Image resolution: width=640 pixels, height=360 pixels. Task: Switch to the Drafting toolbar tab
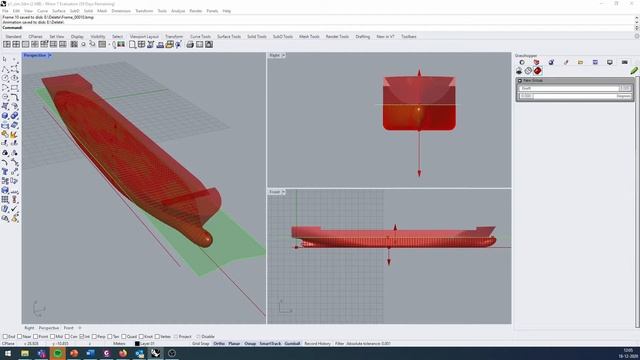tap(362, 37)
